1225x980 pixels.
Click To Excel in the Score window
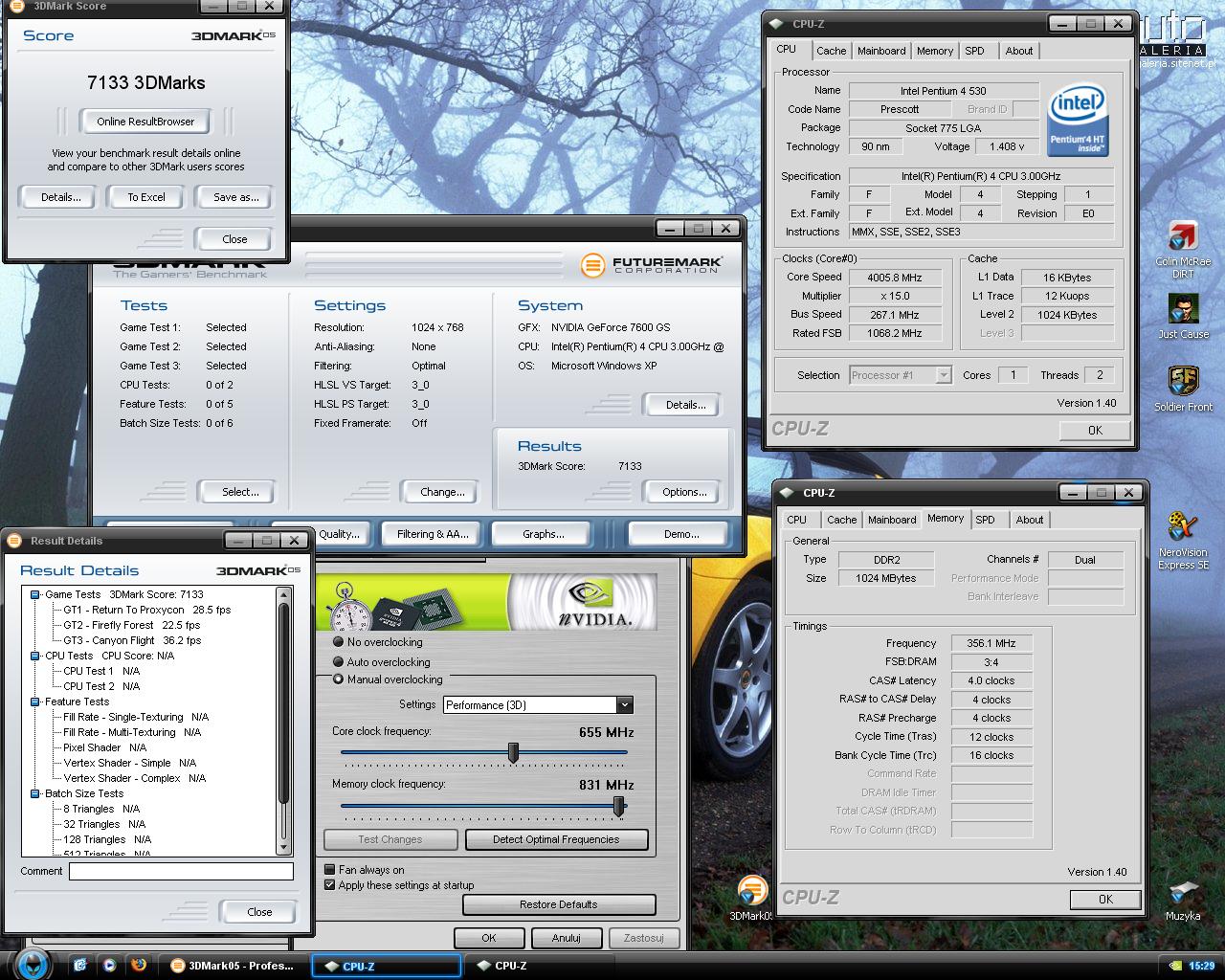[146, 197]
